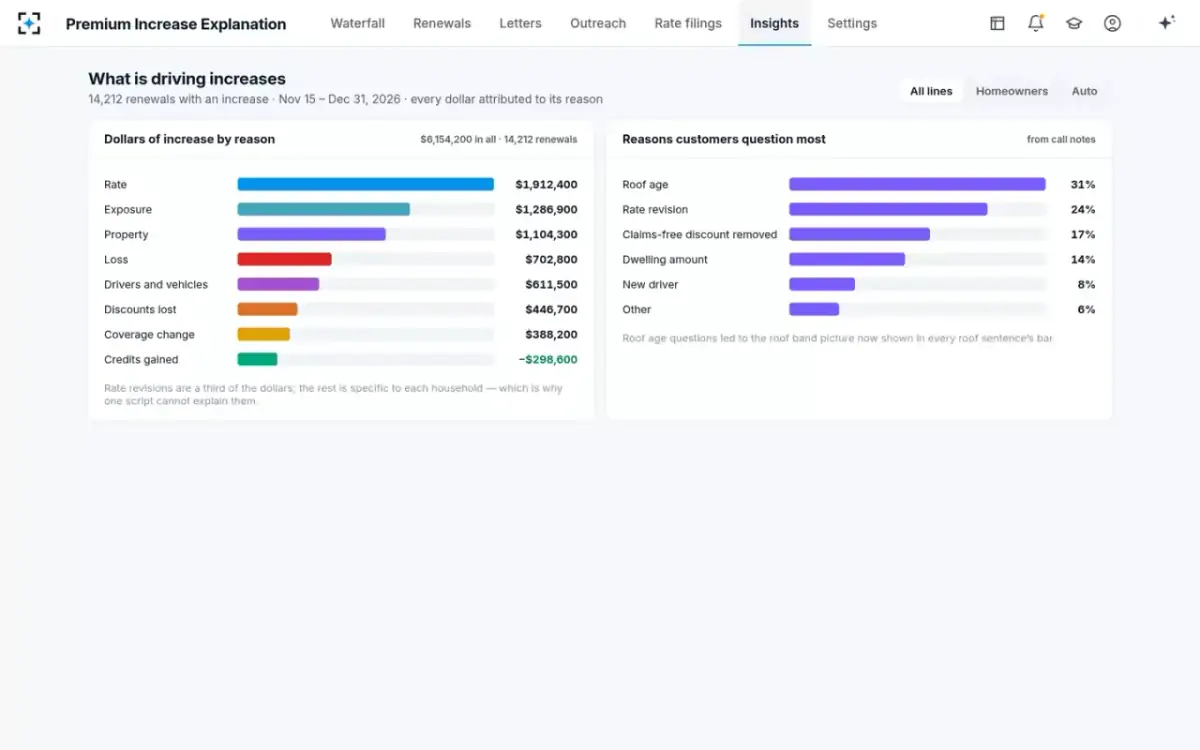Viewport: 1200px width, 750px height.
Task: Click the Dwelling amount label
Action: point(665,260)
